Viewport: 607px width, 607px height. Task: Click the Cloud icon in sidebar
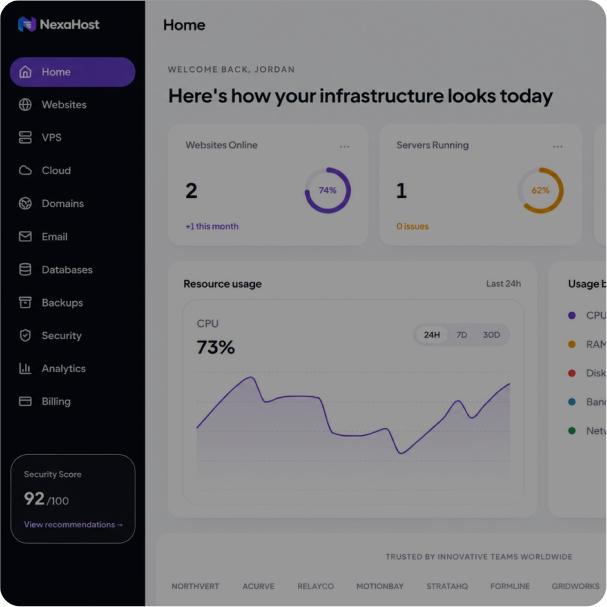pyautogui.click(x=25, y=170)
